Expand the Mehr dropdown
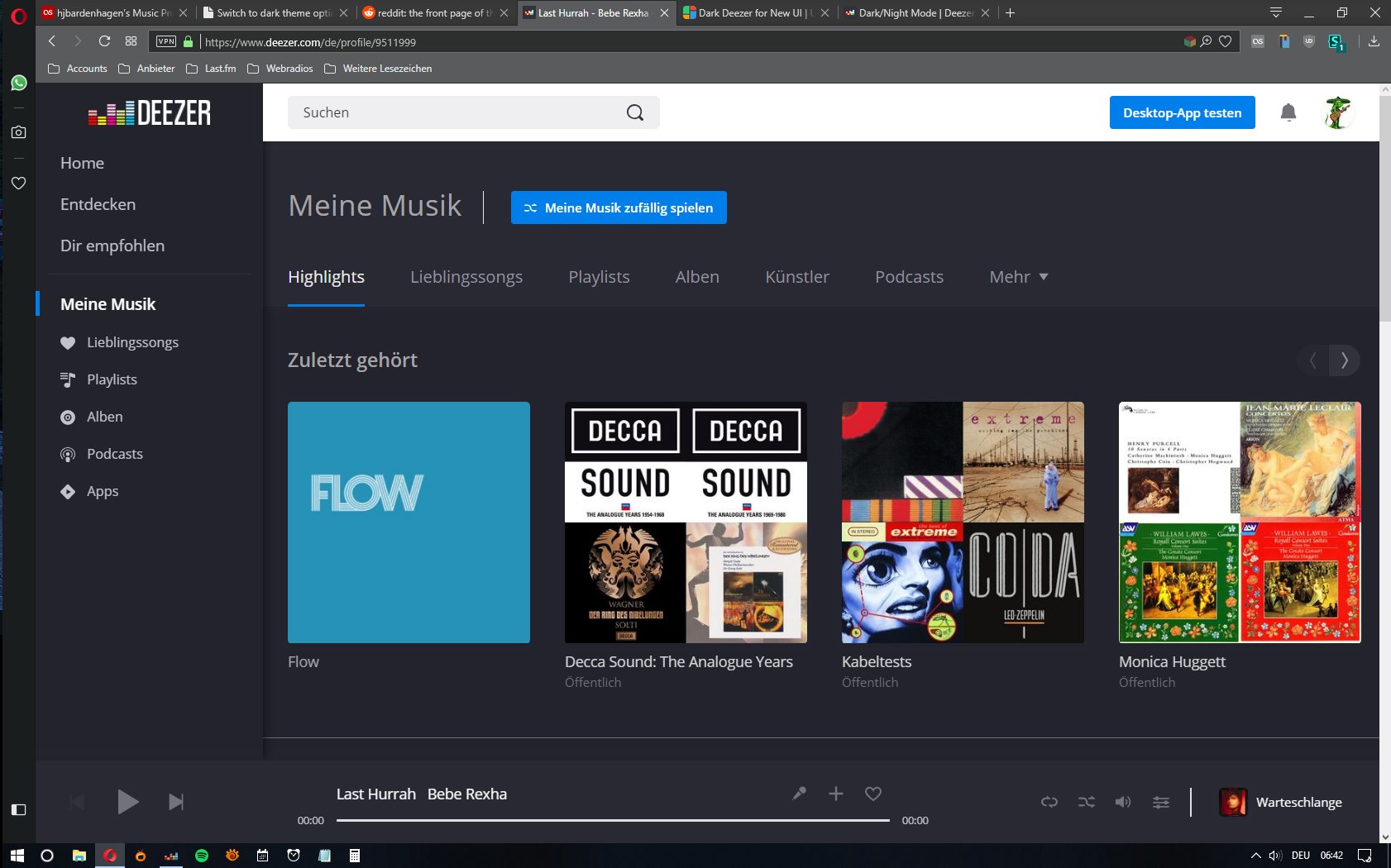1391x868 pixels. [x=1019, y=277]
